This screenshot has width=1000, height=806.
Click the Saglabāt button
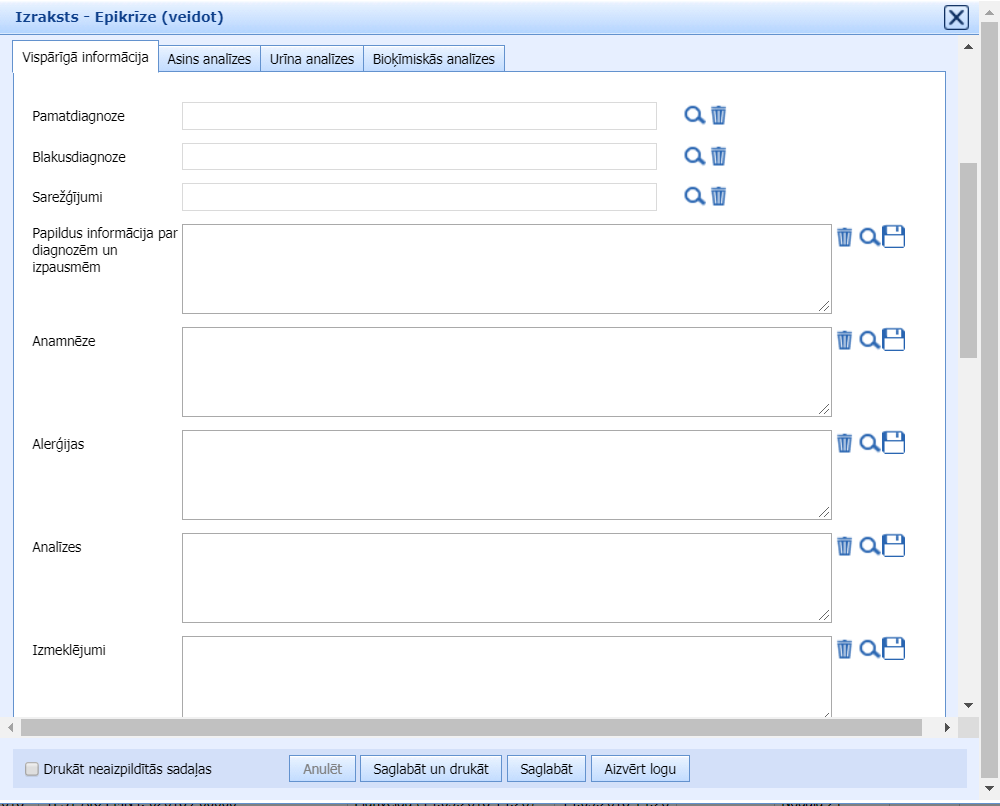[x=546, y=769]
